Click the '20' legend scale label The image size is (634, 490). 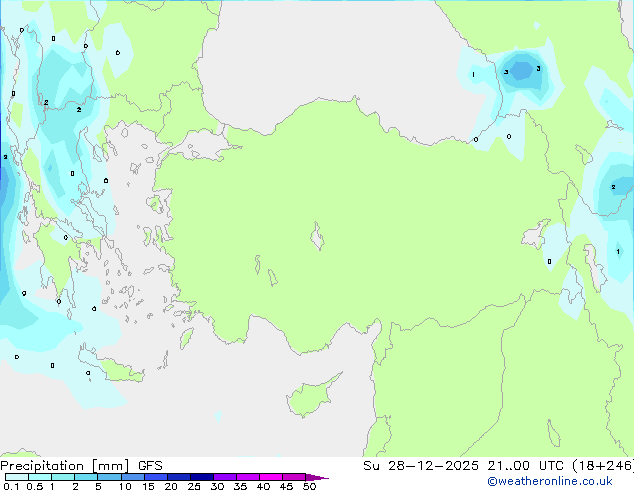click(171, 486)
